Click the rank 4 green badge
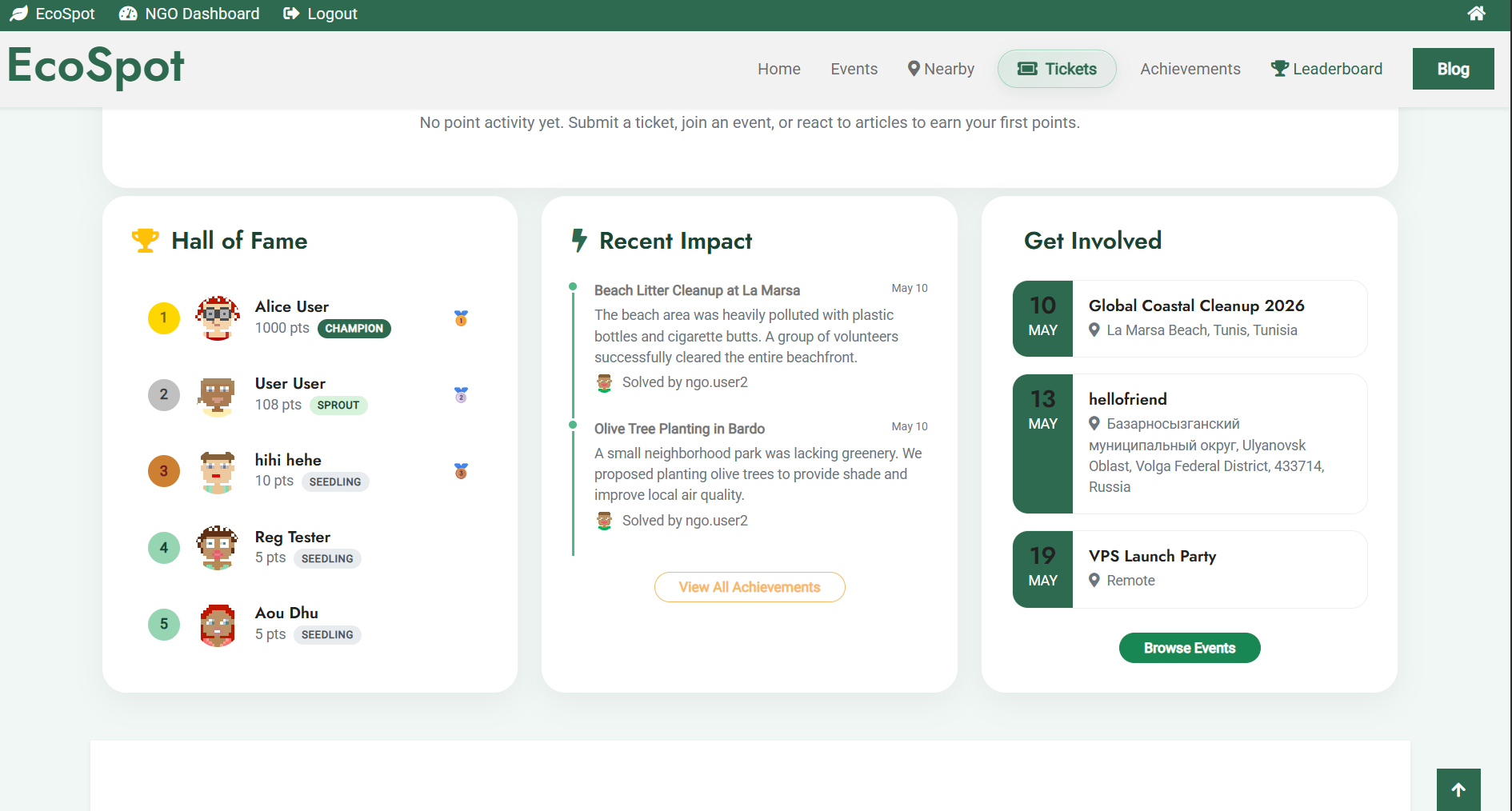Viewport: 1512px width, 811px height. pos(164,548)
